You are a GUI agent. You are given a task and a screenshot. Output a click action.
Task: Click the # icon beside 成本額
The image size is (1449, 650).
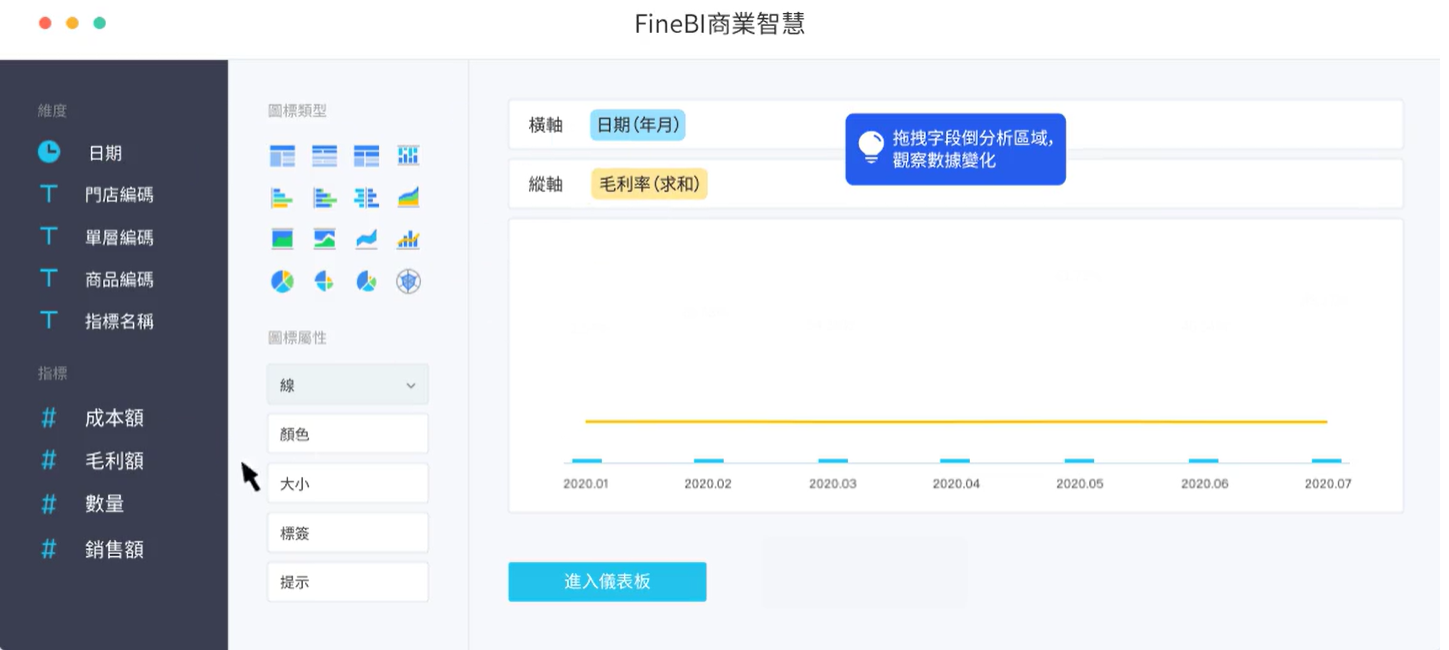click(48, 418)
